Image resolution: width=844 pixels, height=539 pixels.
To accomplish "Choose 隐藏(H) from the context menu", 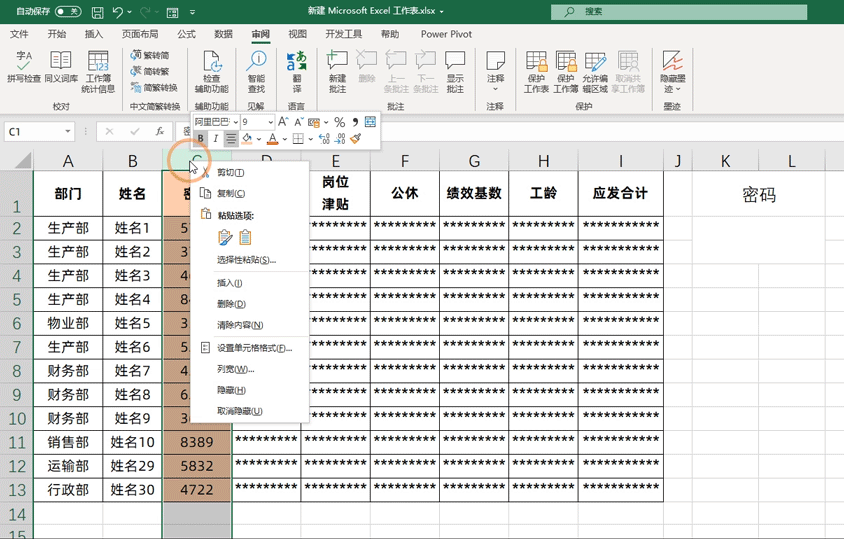I will (231, 390).
